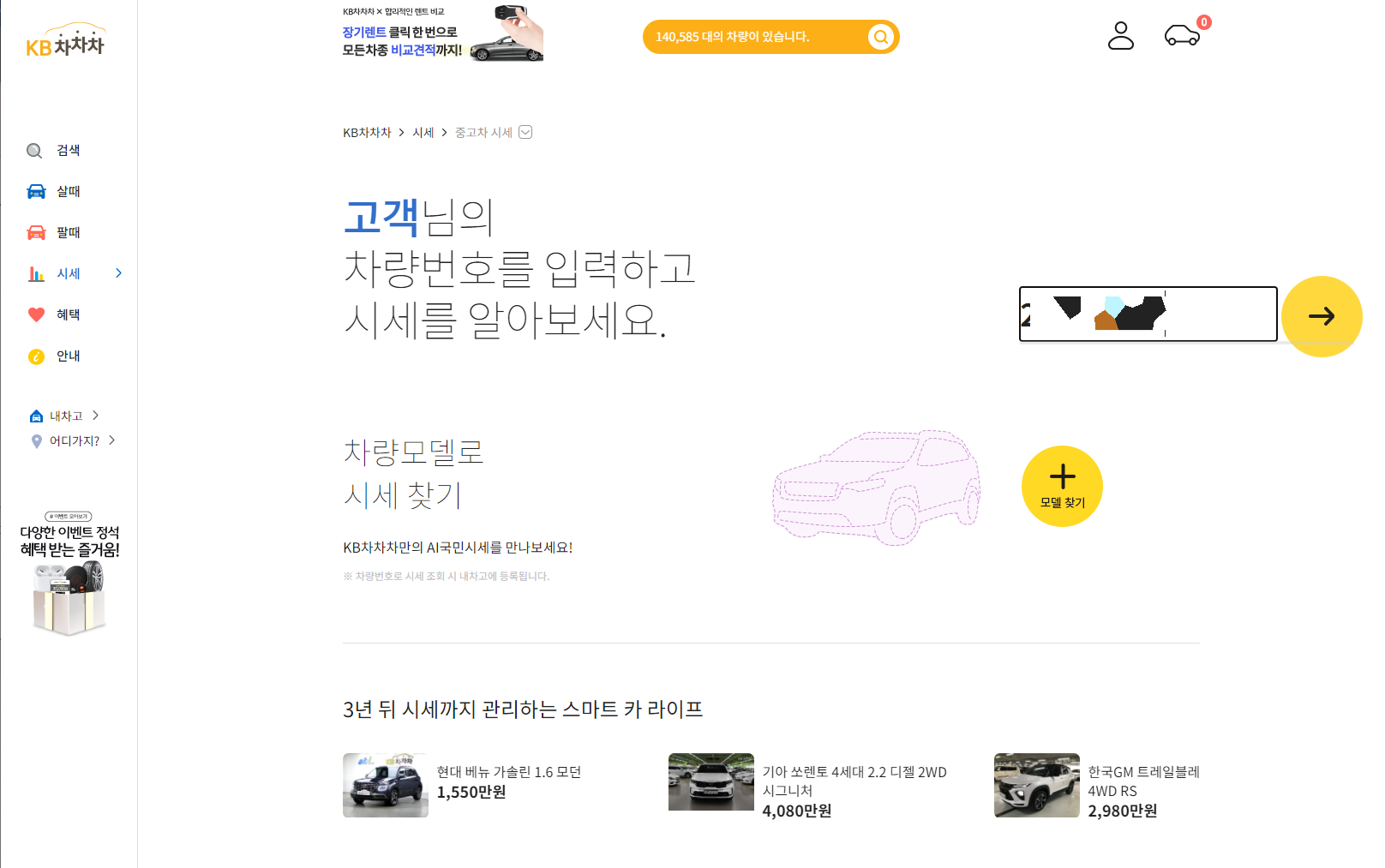The height and width of the screenshot is (868, 1385).
Task: Select the 시세 menu item
Action: click(69, 274)
